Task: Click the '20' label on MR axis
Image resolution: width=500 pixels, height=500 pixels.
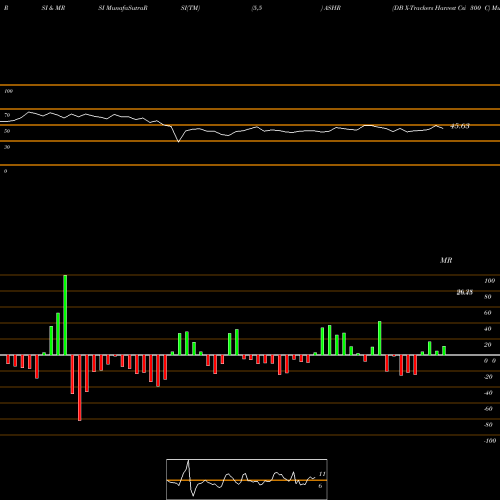Action: pyautogui.click(x=488, y=345)
